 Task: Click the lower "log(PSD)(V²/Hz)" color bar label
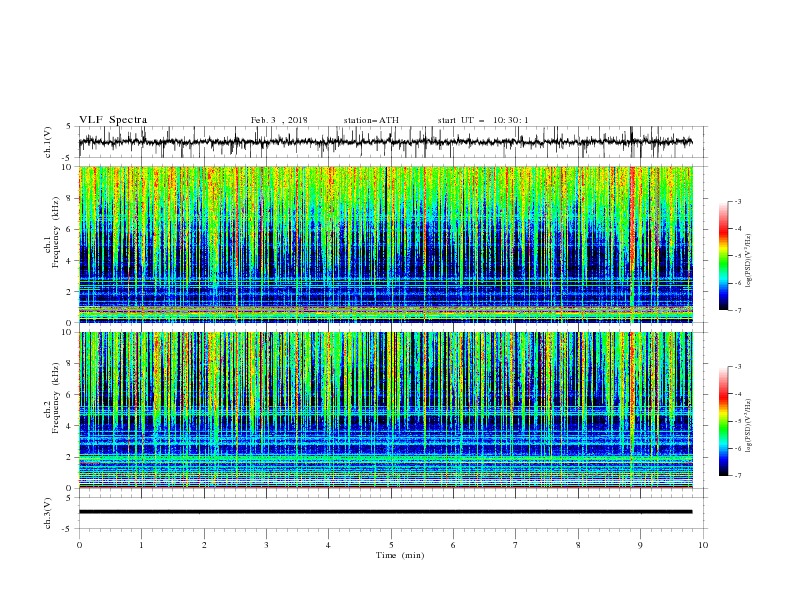pos(749,425)
